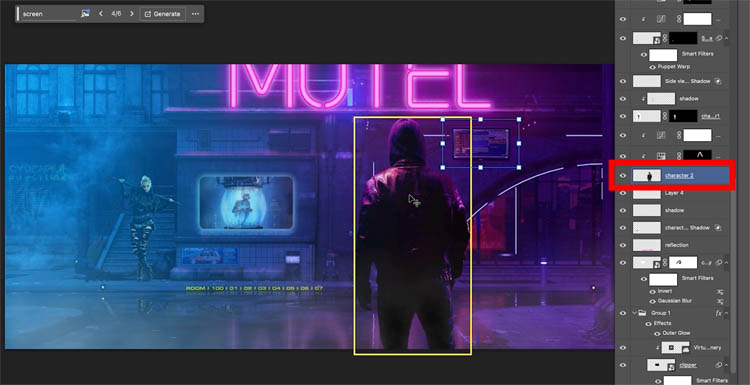Edit the prompt field containing 'screen'
The height and width of the screenshot is (385, 750).
(48, 14)
